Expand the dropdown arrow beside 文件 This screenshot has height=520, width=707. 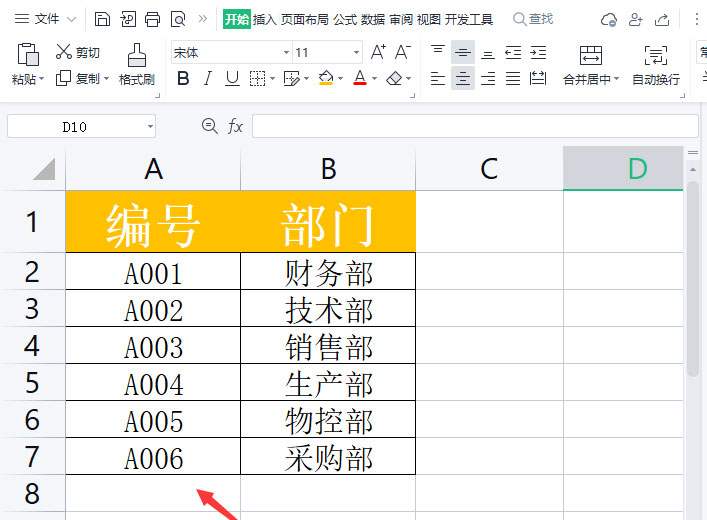[71, 19]
